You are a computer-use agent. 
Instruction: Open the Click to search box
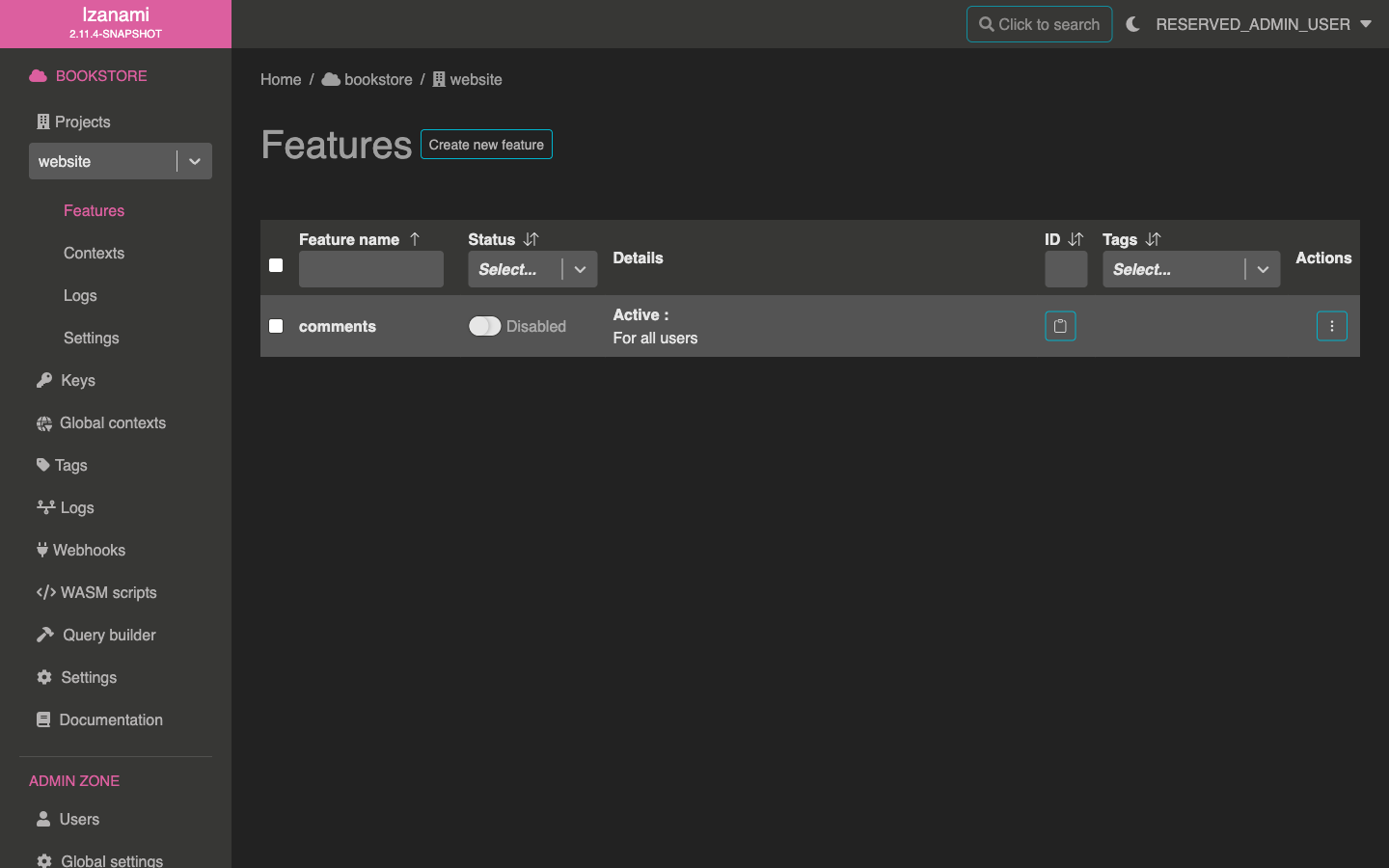point(1039,24)
